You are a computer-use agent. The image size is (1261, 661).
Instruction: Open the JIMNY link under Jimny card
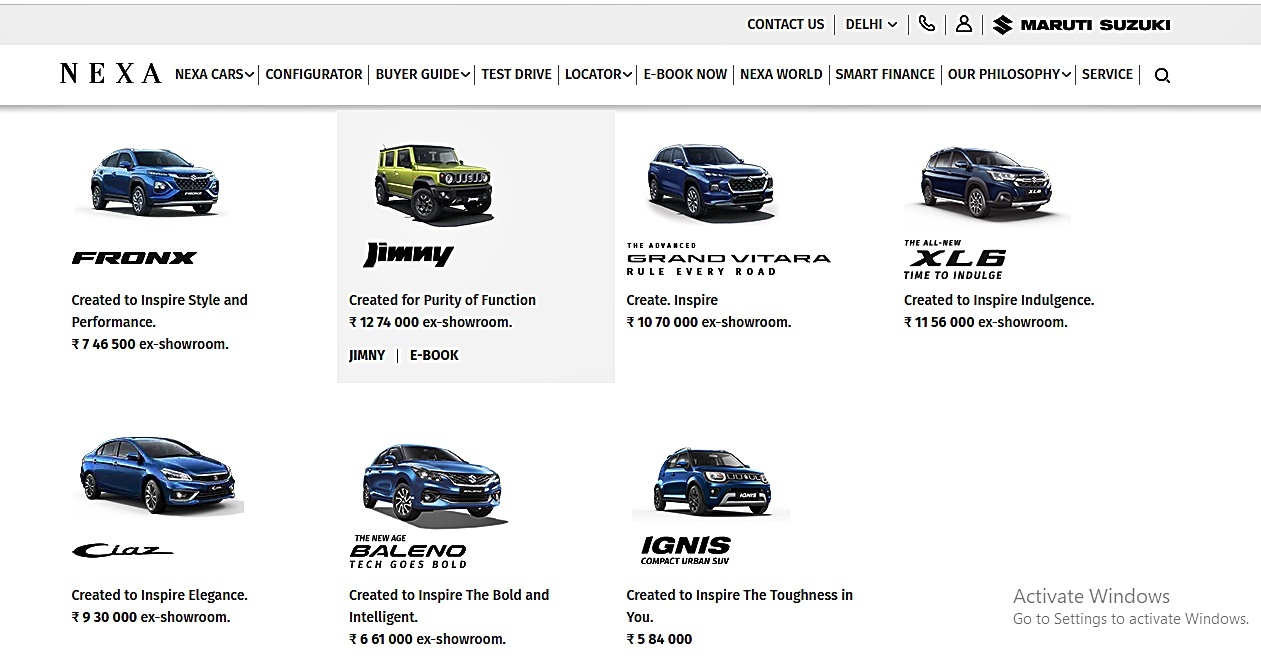coord(367,355)
